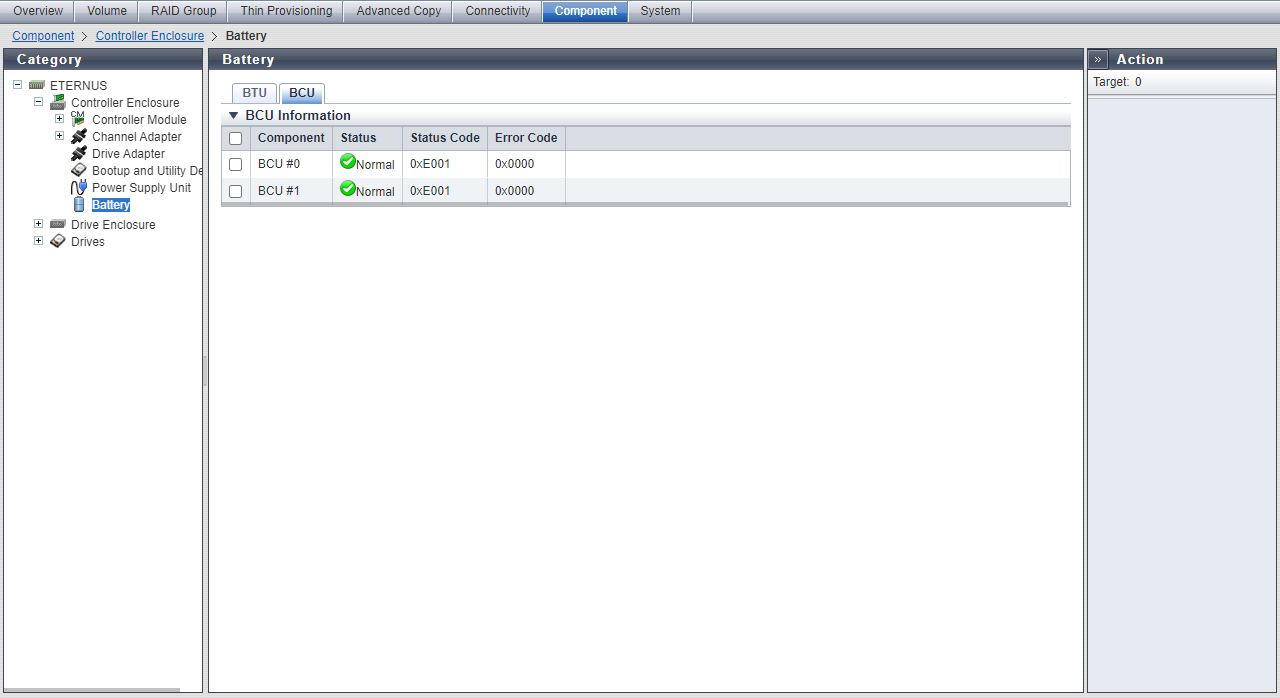Click the Category panel horizontal scrollbar
Image resolution: width=1280 pixels, height=698 pixels.
pos(92,690)
